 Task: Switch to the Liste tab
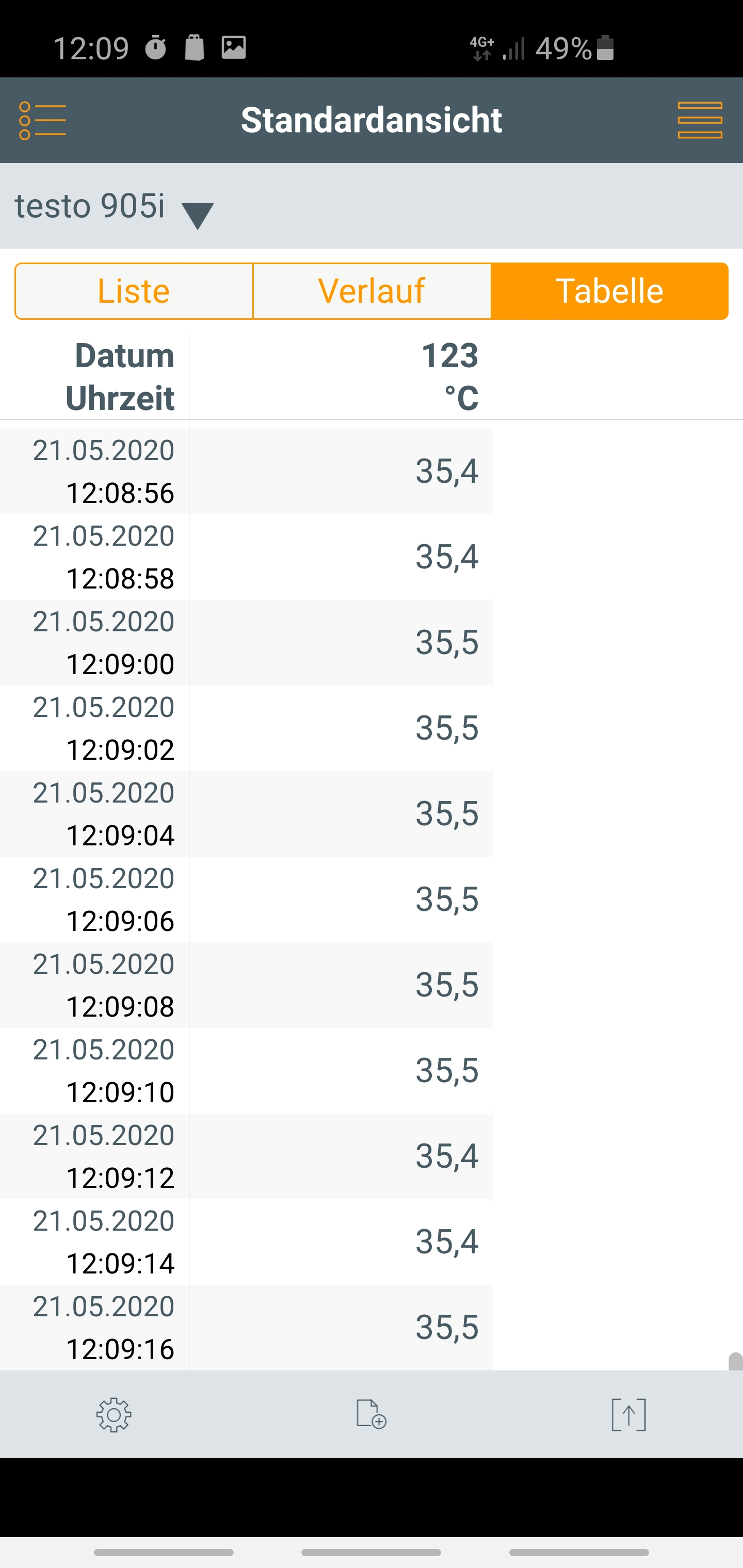(x=134, y=291)
